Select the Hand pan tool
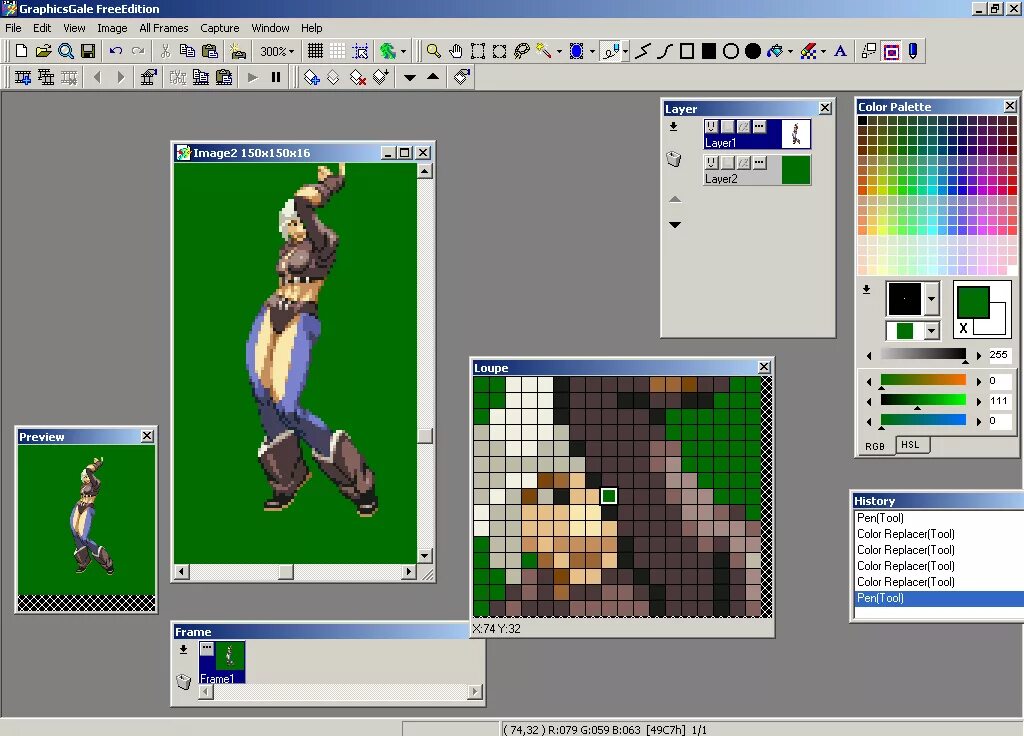This screenshot has width=1024, height=736. pyautogui.click(x=456, y=51)
